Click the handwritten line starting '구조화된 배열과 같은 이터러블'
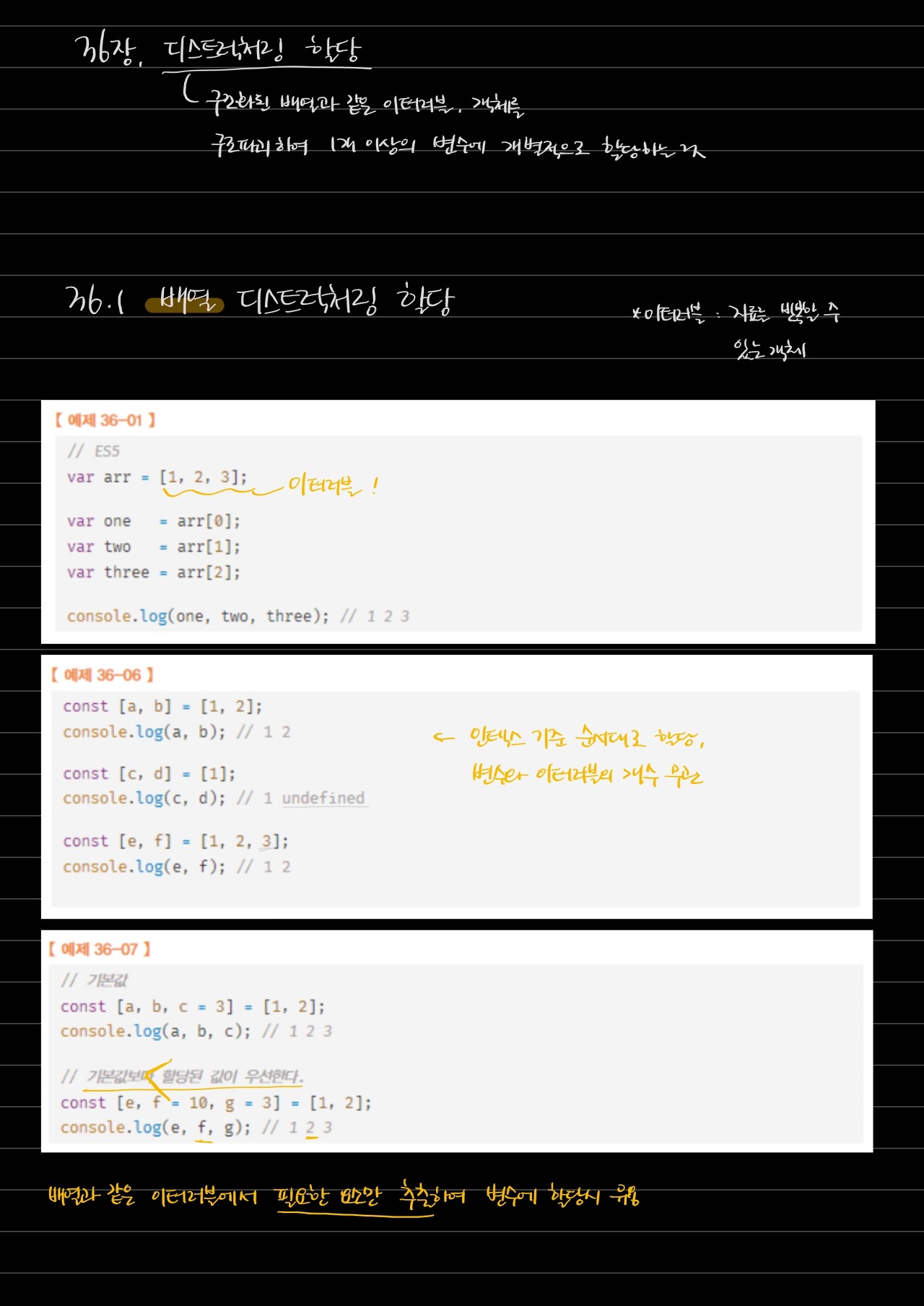The height and width of the screenshot is (1306, 924). [x=365, y=104]
